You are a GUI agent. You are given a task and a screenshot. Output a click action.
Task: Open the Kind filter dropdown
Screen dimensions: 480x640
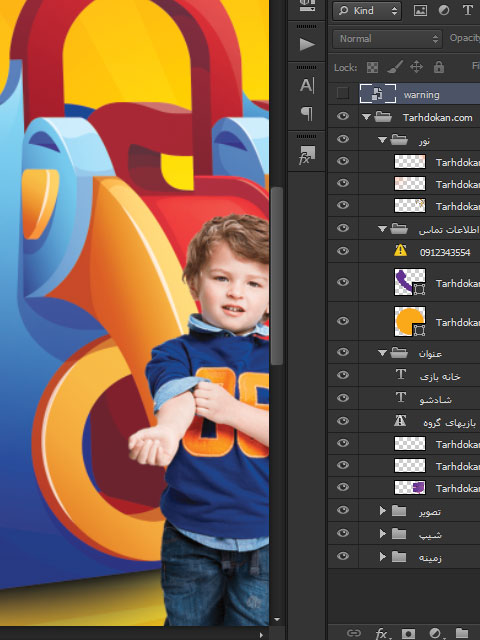coord(367,11)
